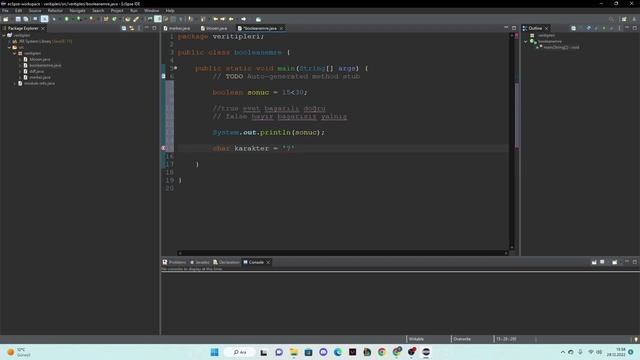Collapse the src folder node
The height and width of the screenshot is (360, 640).
[x=9, y=47]
